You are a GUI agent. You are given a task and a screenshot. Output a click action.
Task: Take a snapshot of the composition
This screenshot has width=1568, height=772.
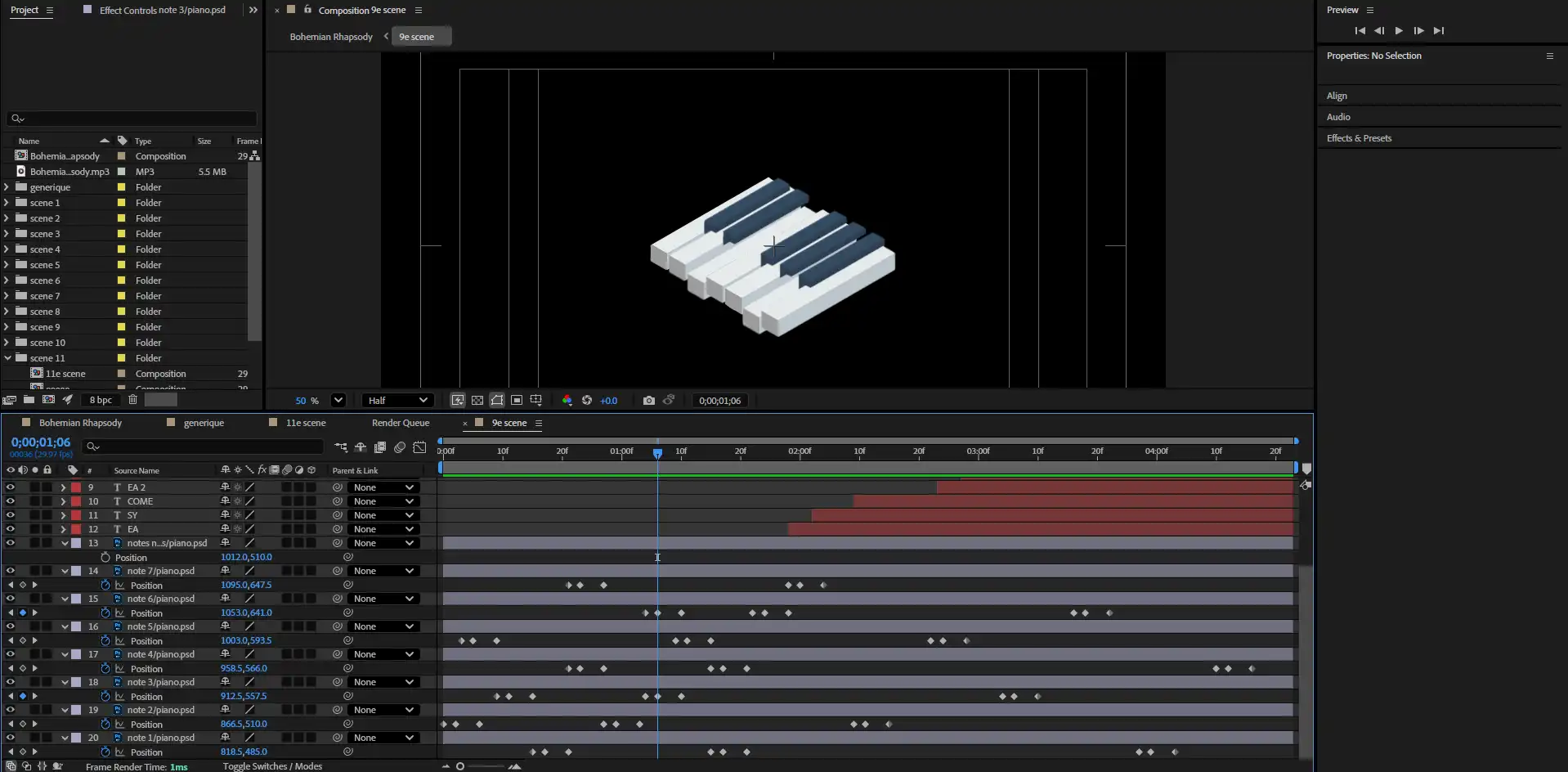649,400
